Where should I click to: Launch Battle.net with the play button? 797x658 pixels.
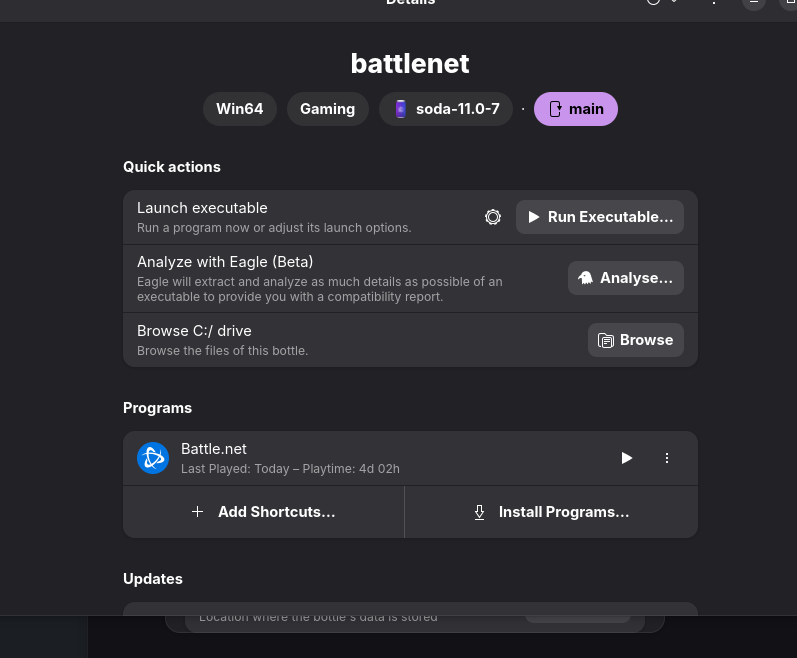[627, 458]
